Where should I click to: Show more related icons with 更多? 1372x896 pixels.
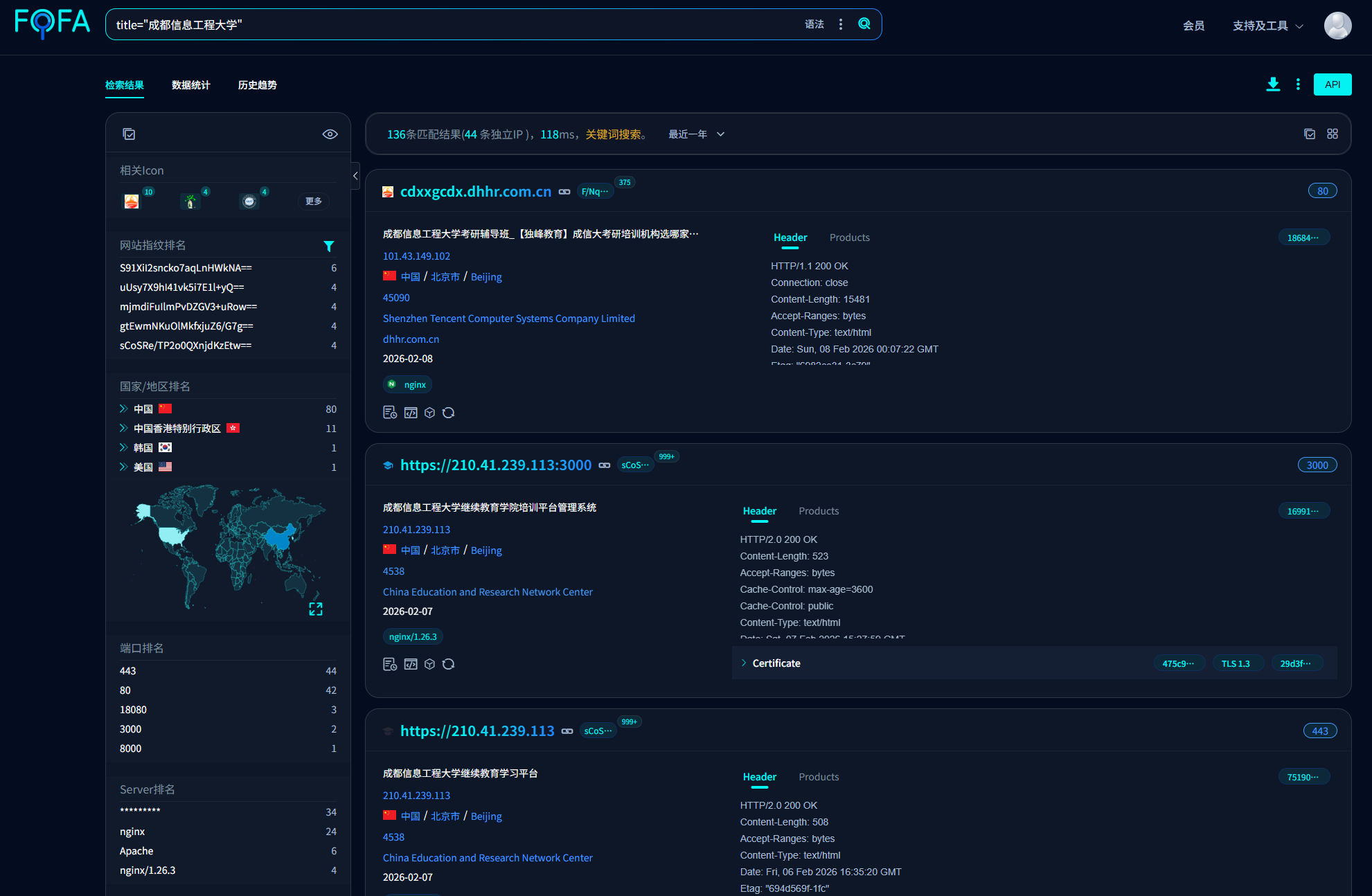(x=314, y=201)
